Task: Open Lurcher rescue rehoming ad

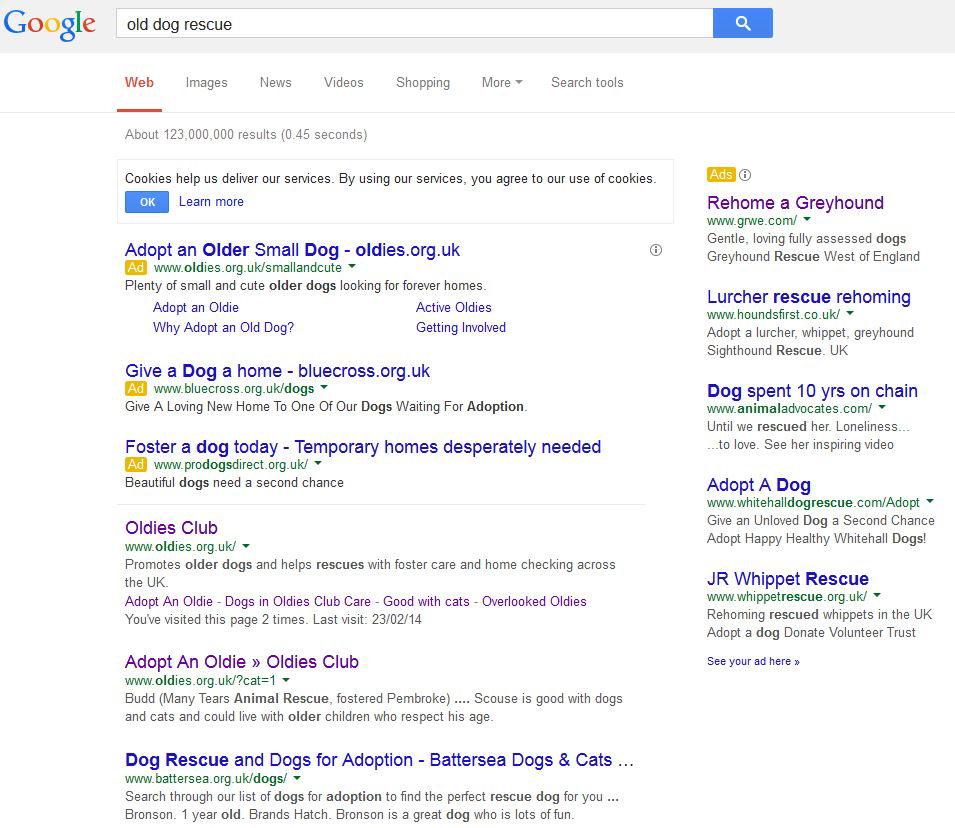Action: pyautogui.click(x=809, y=297)
